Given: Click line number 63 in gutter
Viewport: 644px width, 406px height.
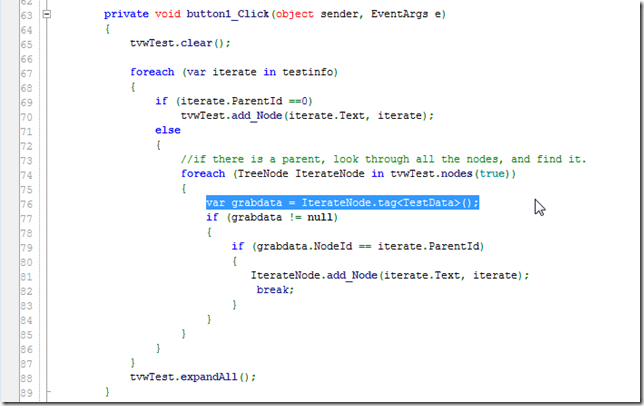Looking at the screenshot, I should tap(26, 16).
